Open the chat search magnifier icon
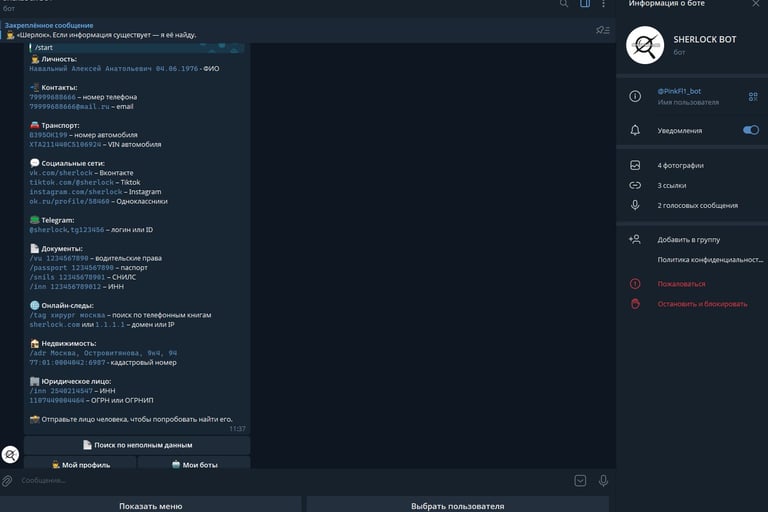This screenshot has height=512, width=768. click(564, 4)
